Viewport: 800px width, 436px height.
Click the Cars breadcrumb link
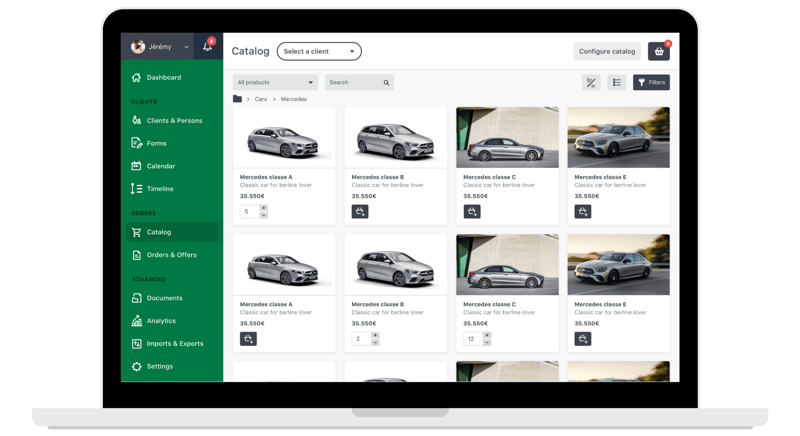(261, 99)
